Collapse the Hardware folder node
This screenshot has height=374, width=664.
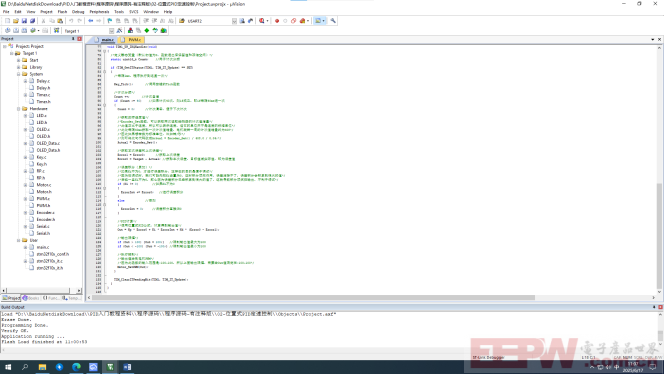(19, 109)
